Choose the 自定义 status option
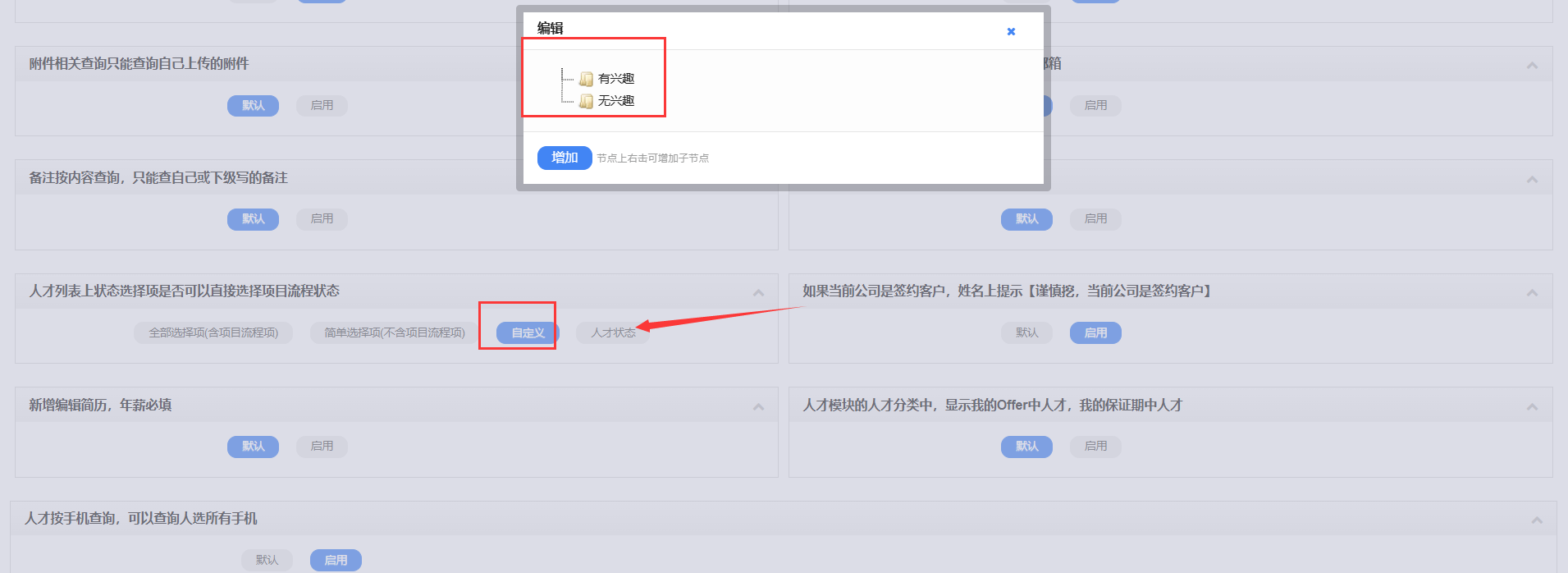This screenshot has height=573, width=1568. (x=528, y=333)
